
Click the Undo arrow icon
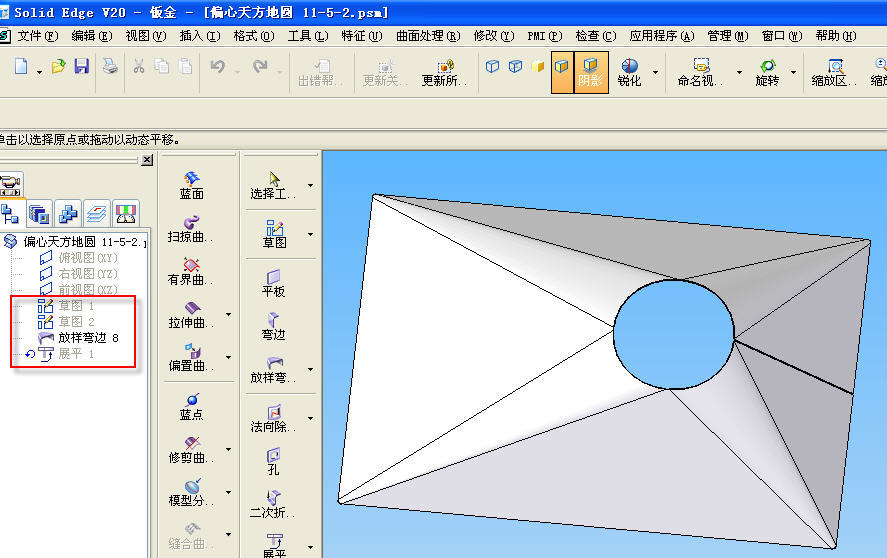(217, 67)
